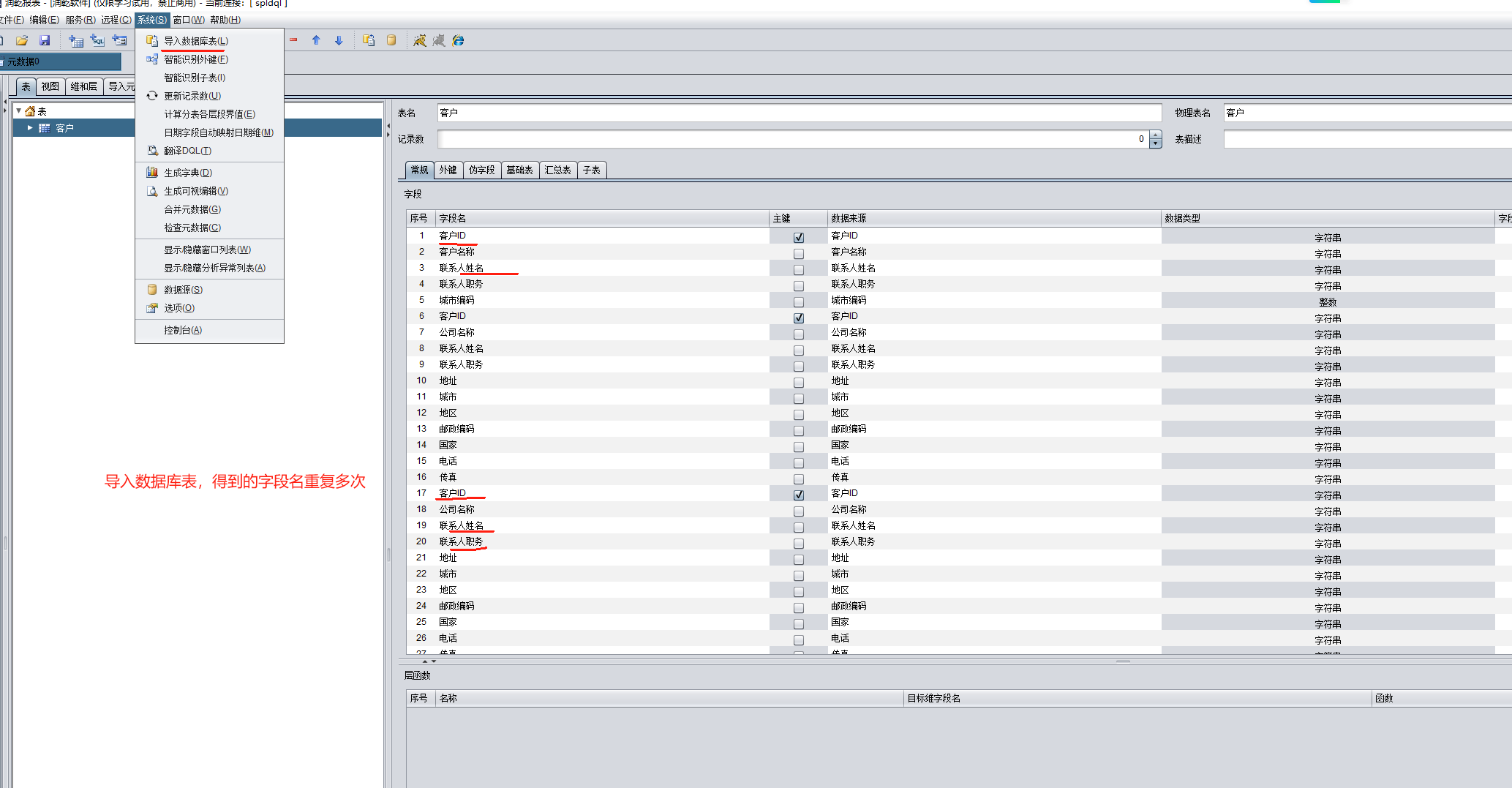The height and width of the screenshot is (788, 1512).
Task: Click the open folder toolbar icon
Action: click(x=22, y=41)
